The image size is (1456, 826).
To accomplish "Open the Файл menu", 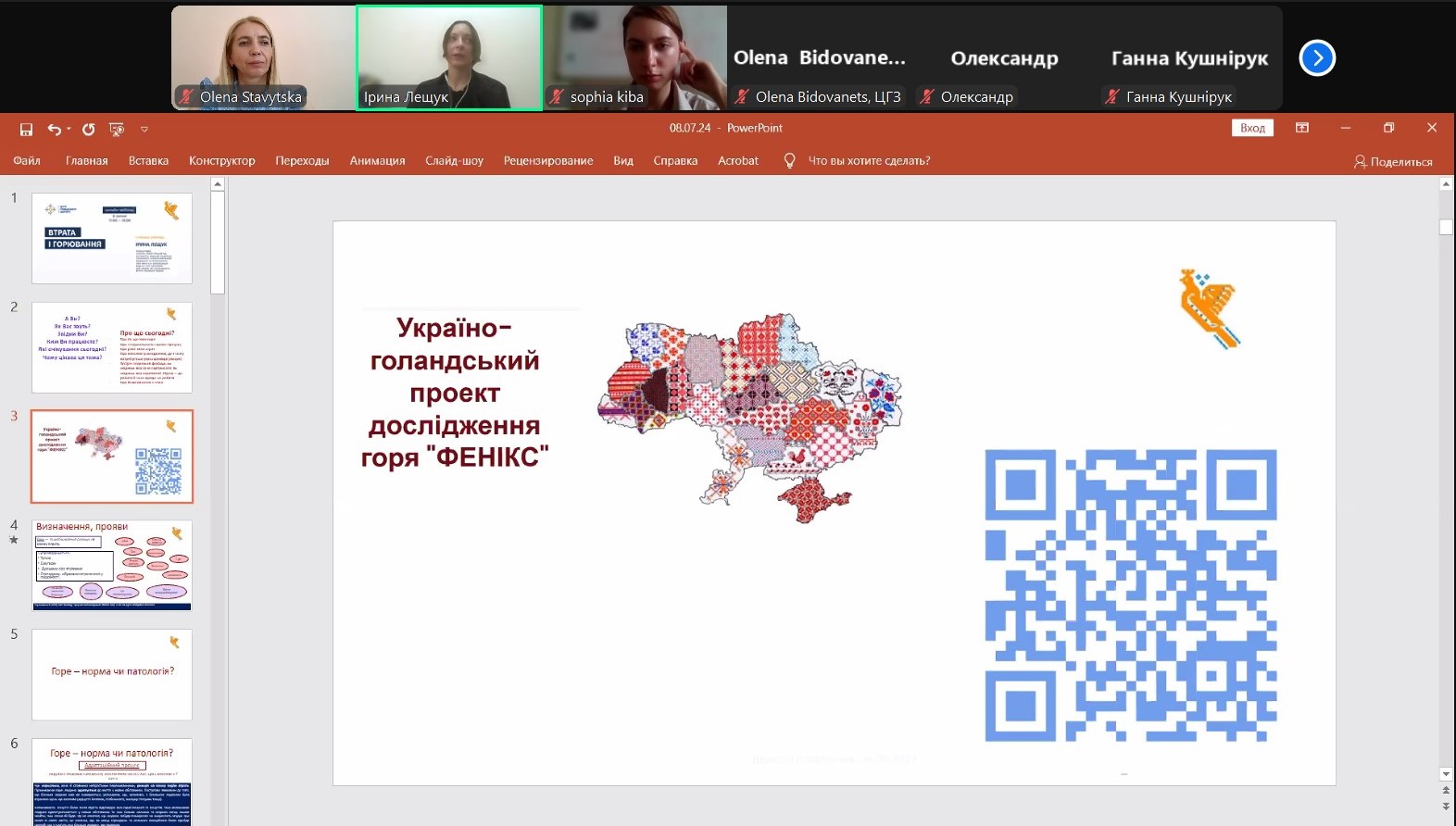I will click(x=27, y=161).
